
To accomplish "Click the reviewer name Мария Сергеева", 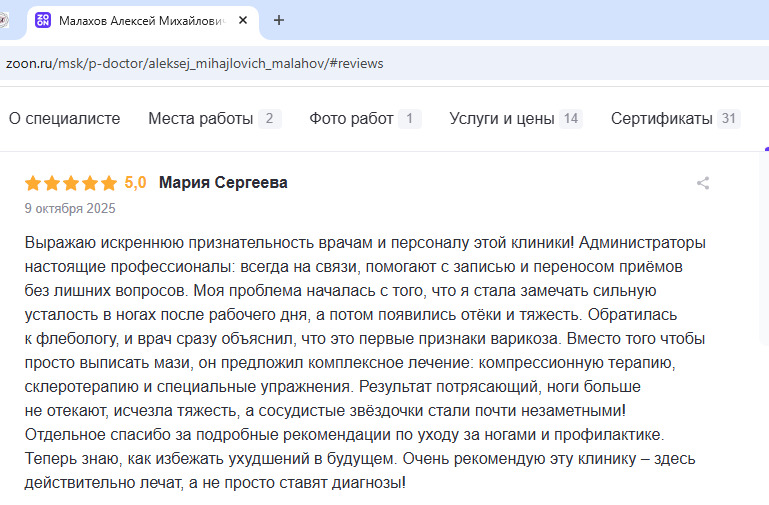I will tap(223, 182).
